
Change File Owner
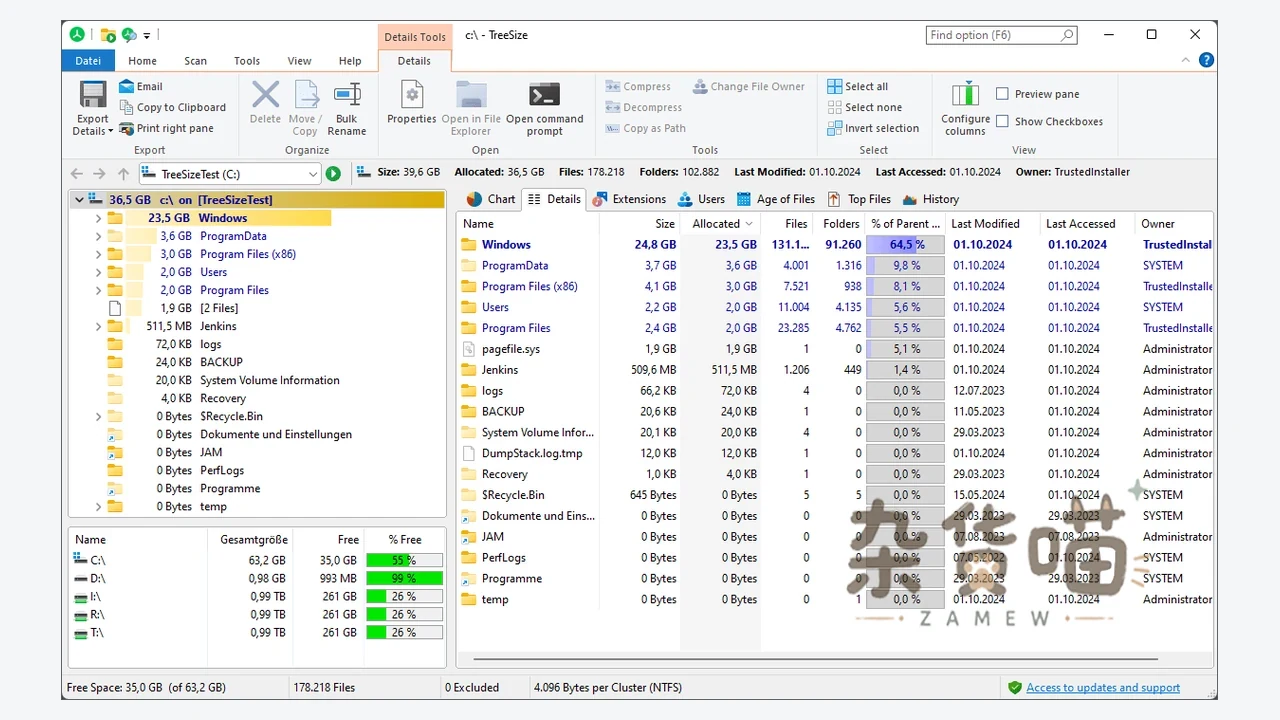[749, 87]
